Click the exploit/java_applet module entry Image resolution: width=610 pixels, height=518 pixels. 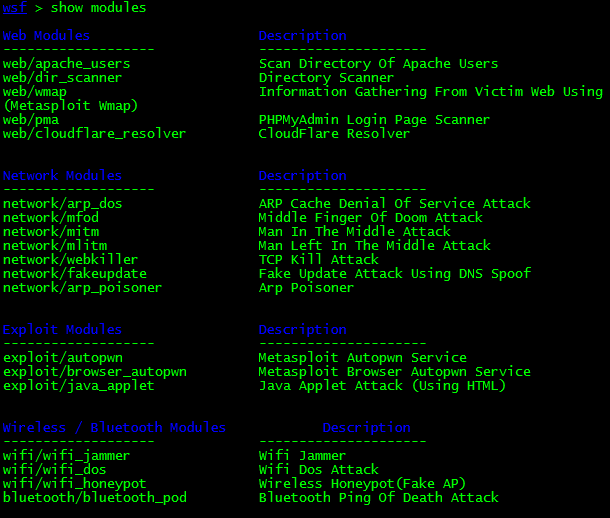79,386
